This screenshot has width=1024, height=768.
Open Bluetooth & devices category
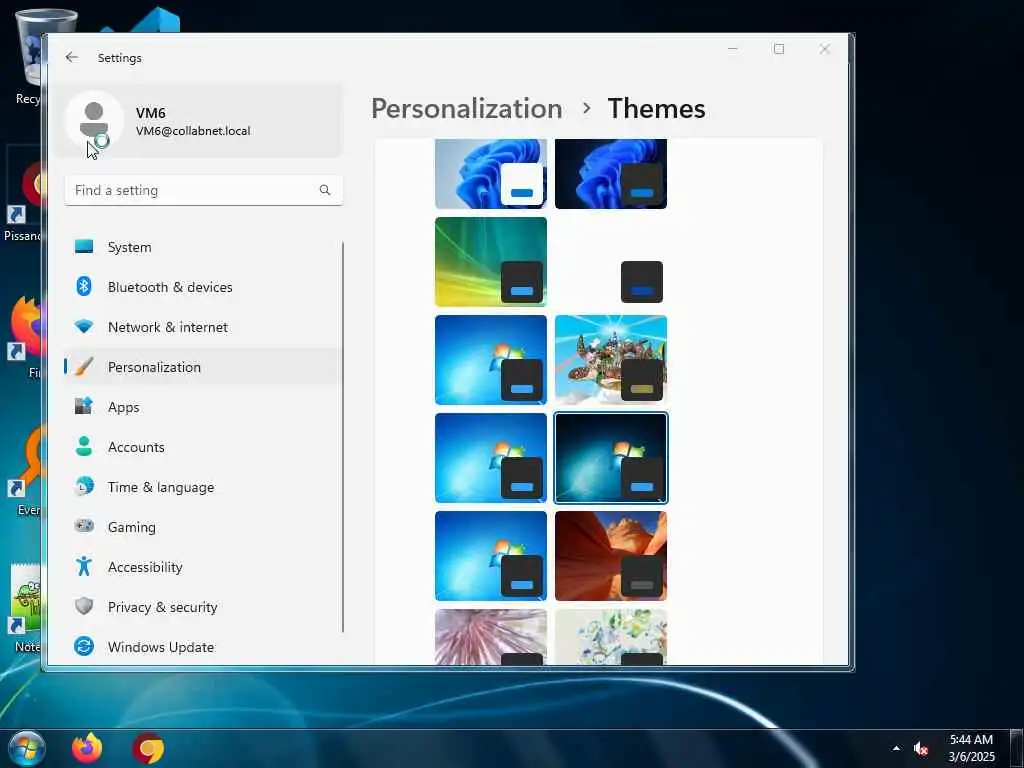pos(204,287)
